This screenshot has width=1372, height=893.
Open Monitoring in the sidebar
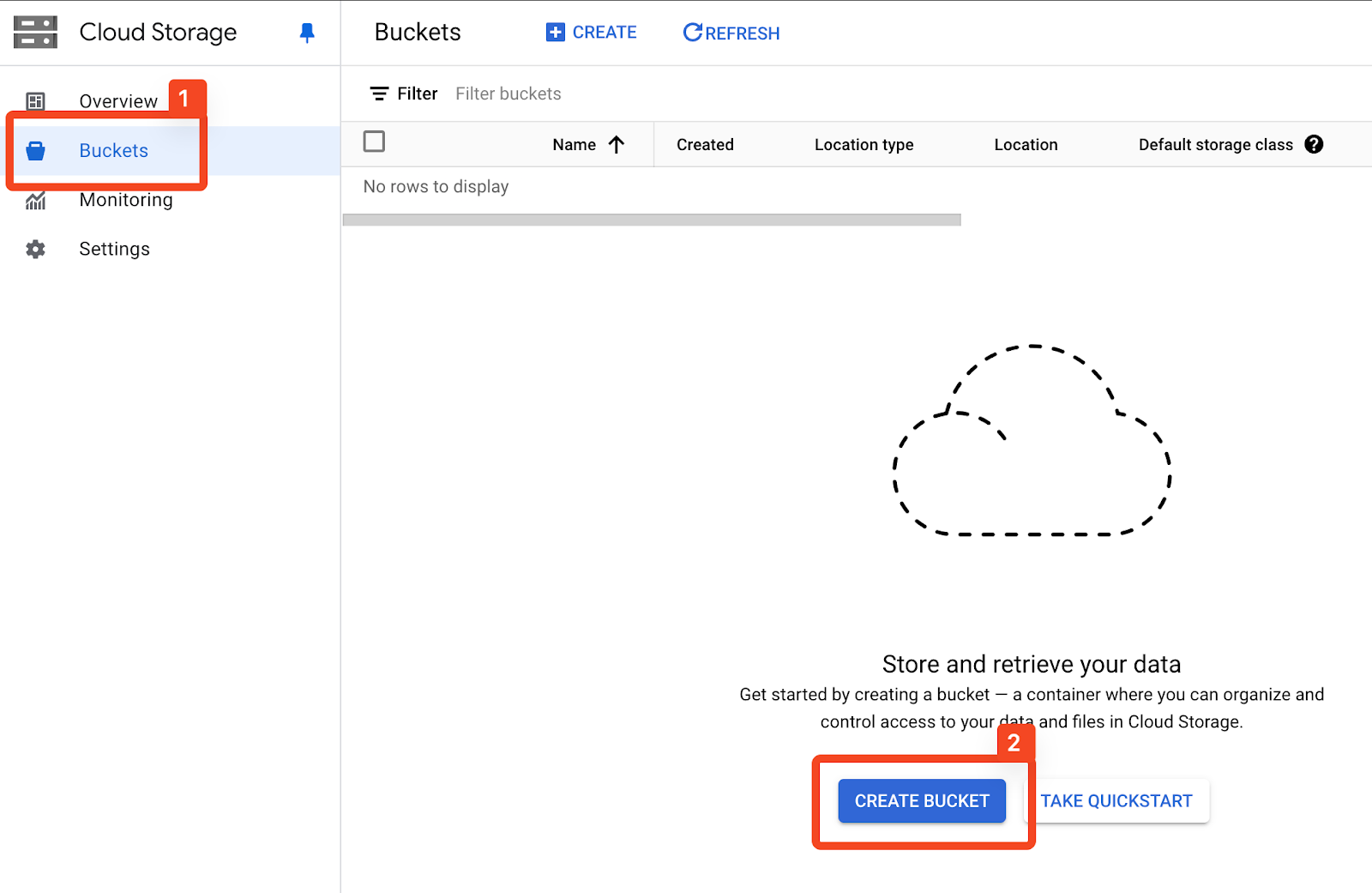click(170, 200)
